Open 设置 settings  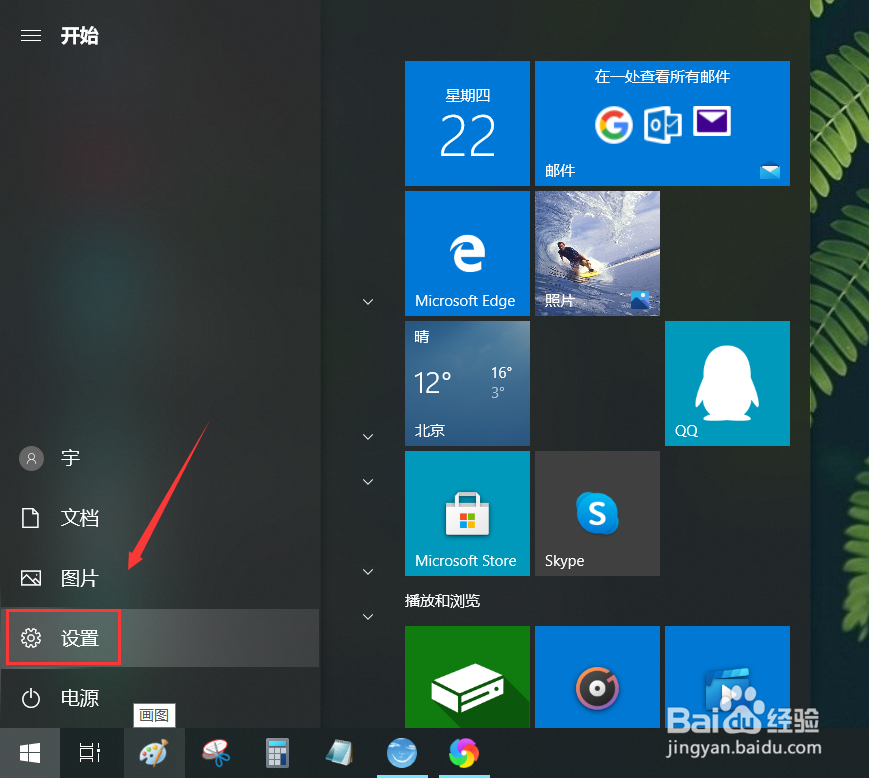[x=160, y=638]
